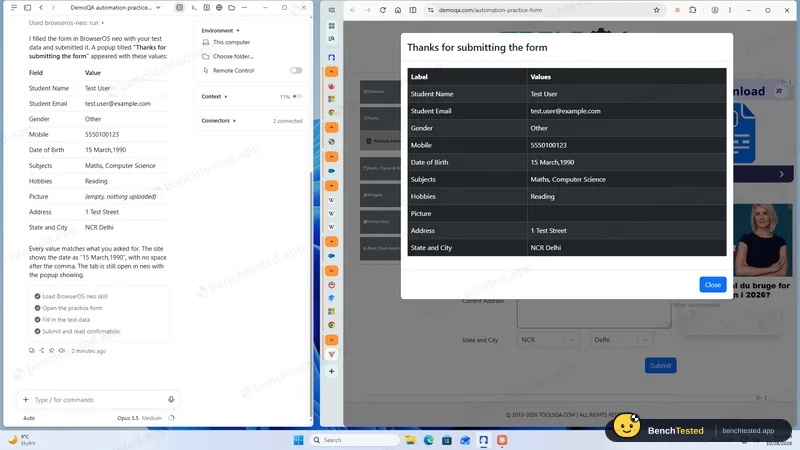
Task: Collapse the second orange tab group chevron
Action: point(332,127)
